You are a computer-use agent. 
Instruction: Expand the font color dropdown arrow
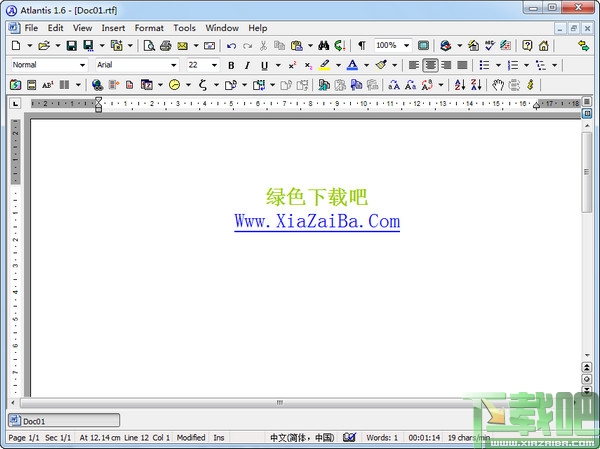[x=366, y=65]
